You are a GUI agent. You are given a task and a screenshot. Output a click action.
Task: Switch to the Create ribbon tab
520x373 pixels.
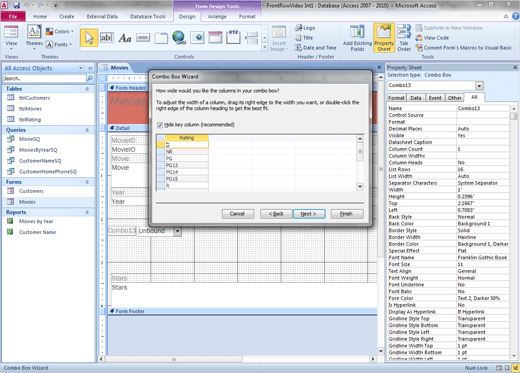[67, 16]
